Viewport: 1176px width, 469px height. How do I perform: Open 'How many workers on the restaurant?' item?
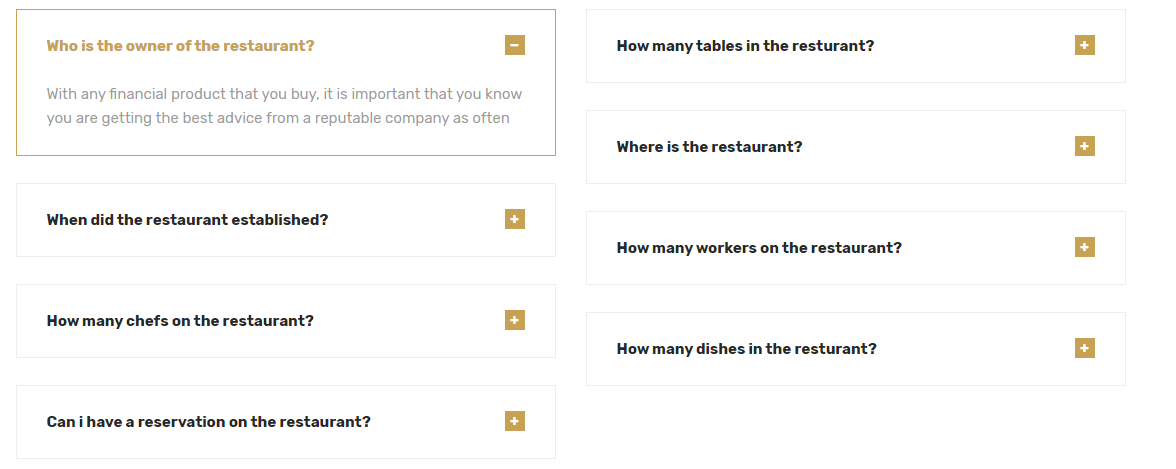pyautogui.click(x=759, y=248)
